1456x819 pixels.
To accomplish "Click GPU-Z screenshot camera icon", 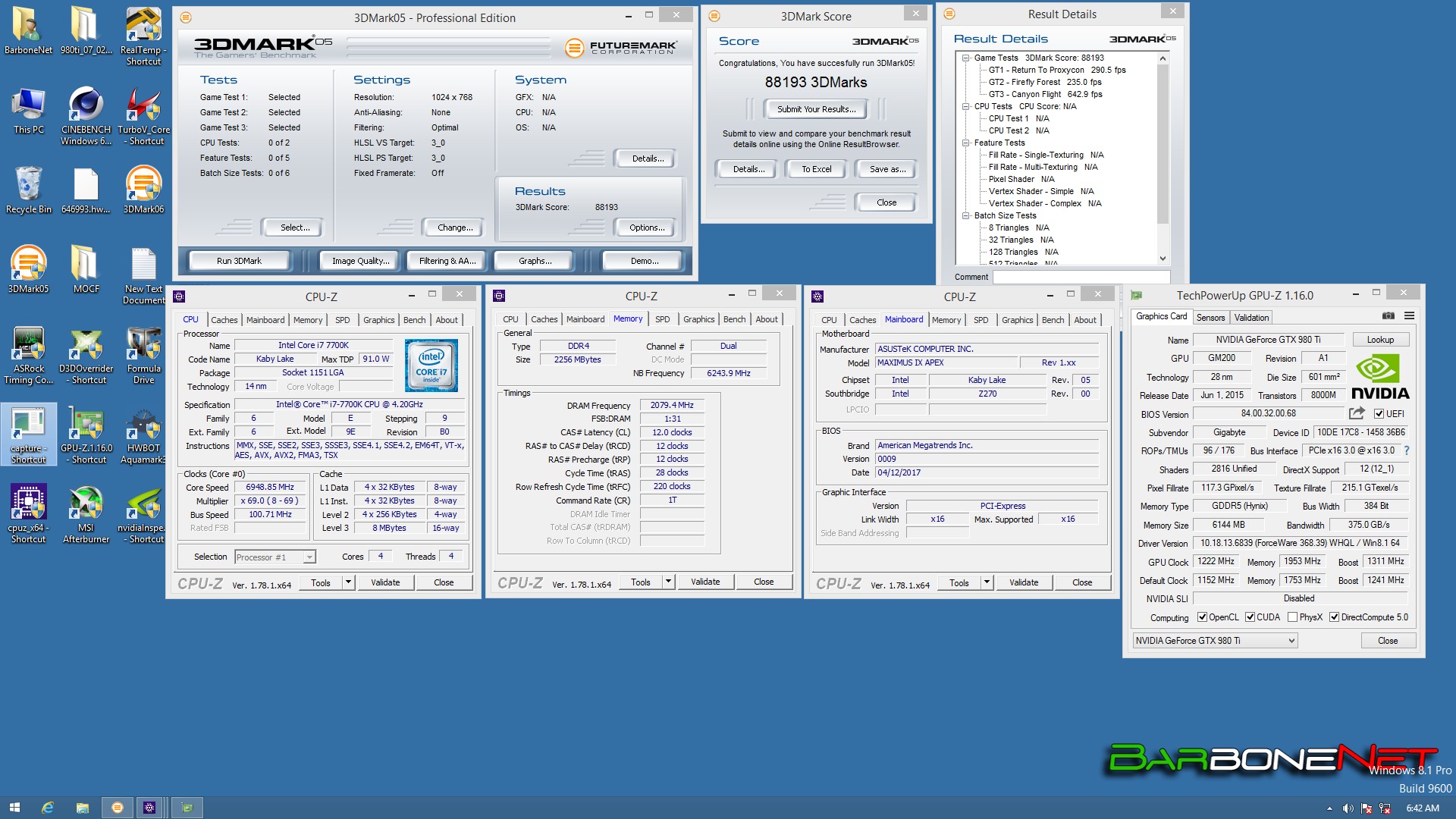I will (x=1388, y=316).
